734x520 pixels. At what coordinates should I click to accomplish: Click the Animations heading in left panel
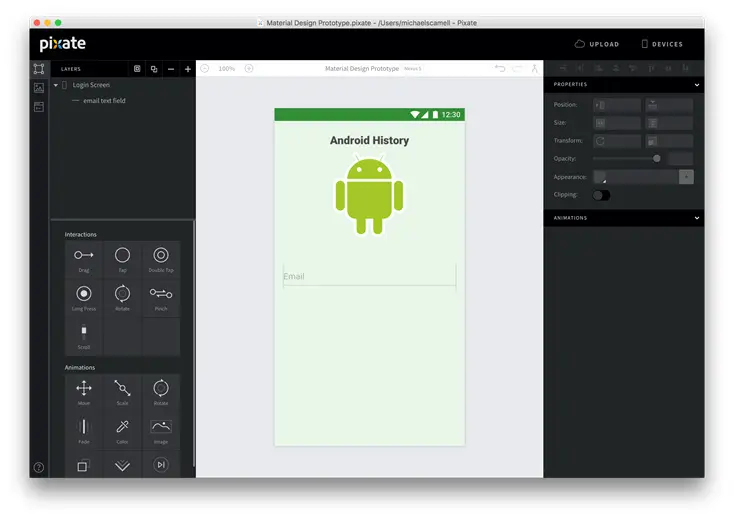point(80,367)
